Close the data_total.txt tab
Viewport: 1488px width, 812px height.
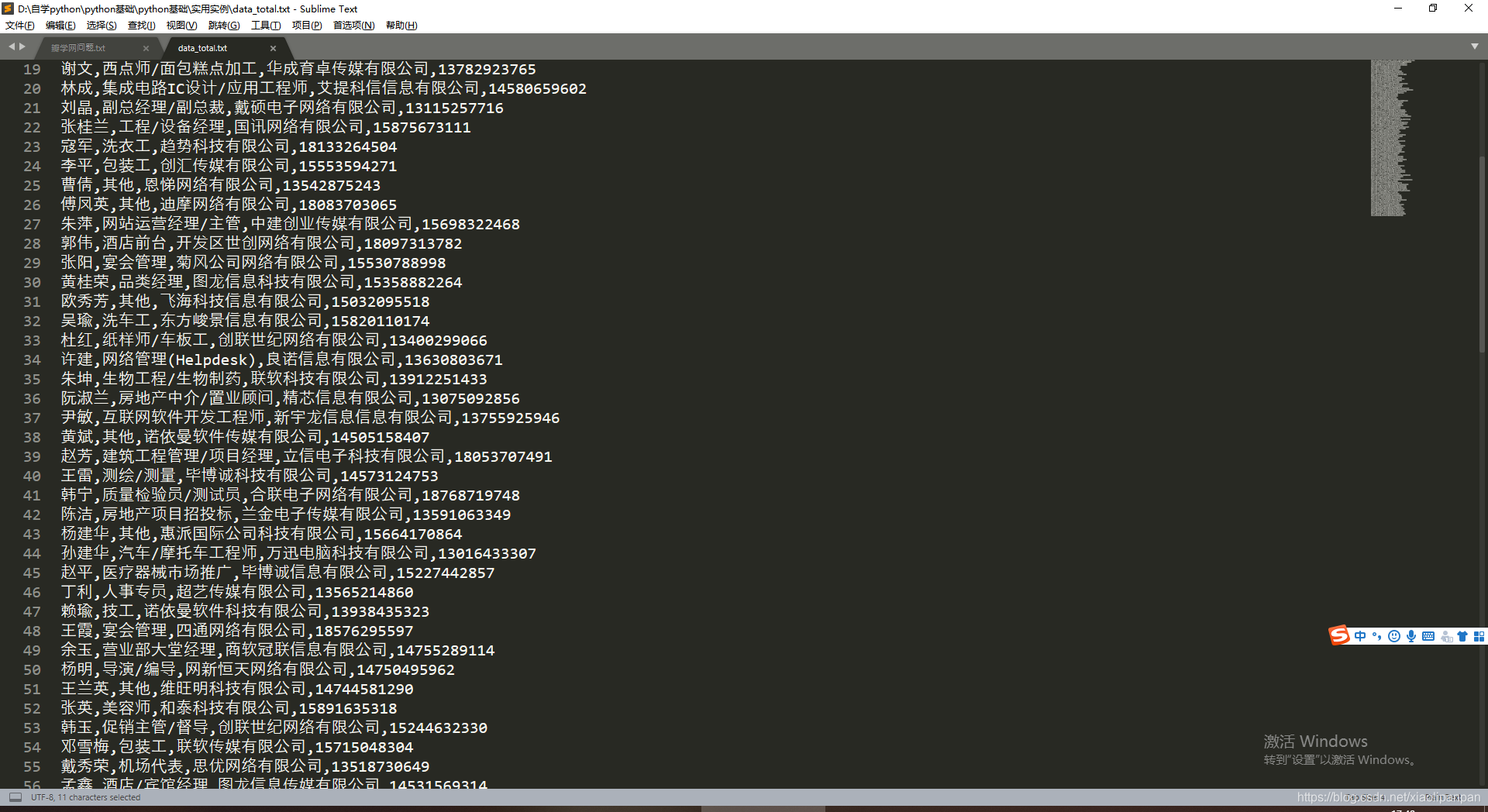[273, 48]
